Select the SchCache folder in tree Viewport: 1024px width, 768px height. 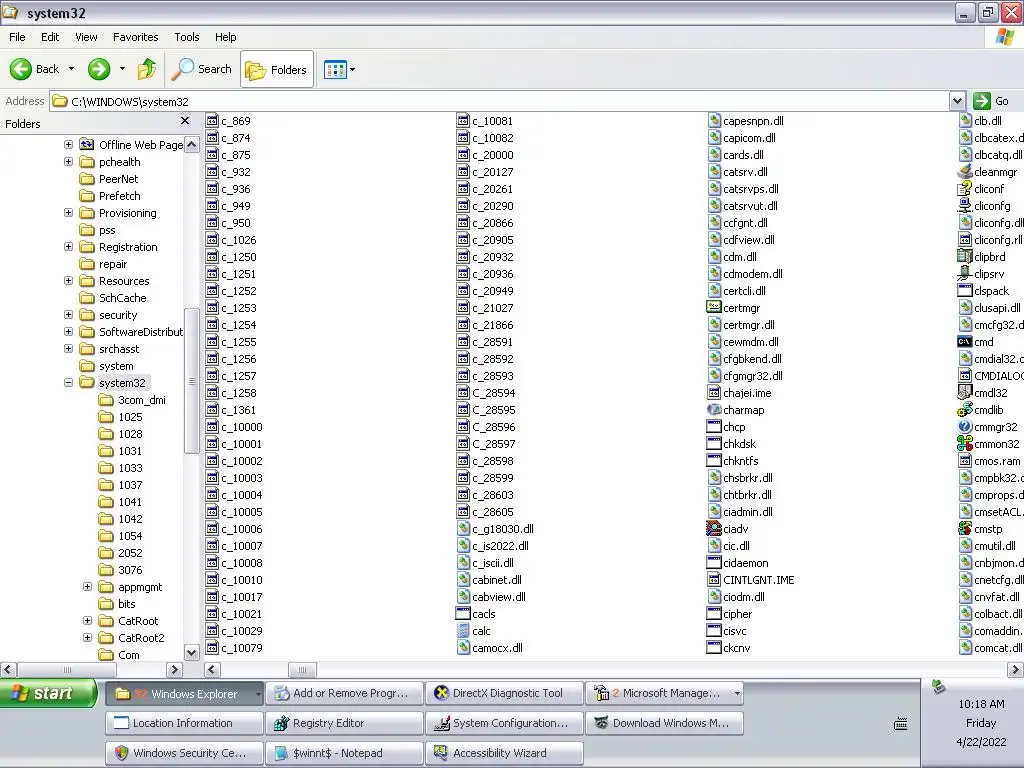(x=123, y=298)
